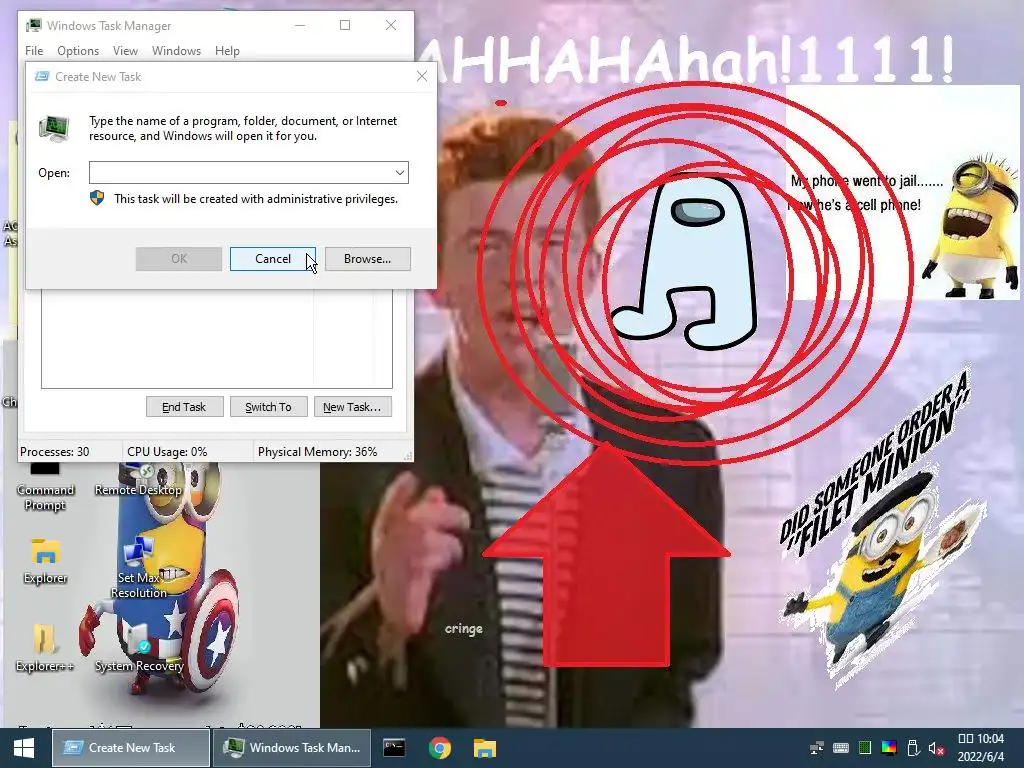
Task: Open the Explorer++ desktop shortcut
Action: (45, 647)
